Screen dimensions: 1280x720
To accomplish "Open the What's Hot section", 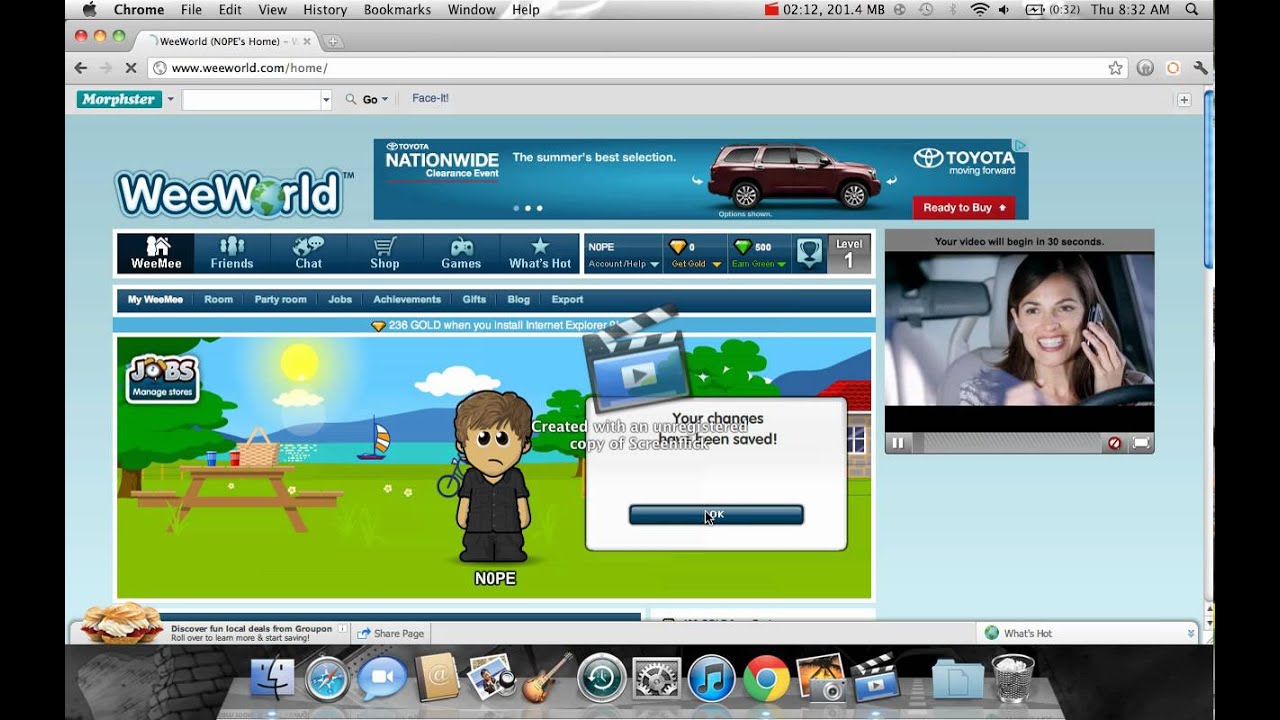I will 540,253.
